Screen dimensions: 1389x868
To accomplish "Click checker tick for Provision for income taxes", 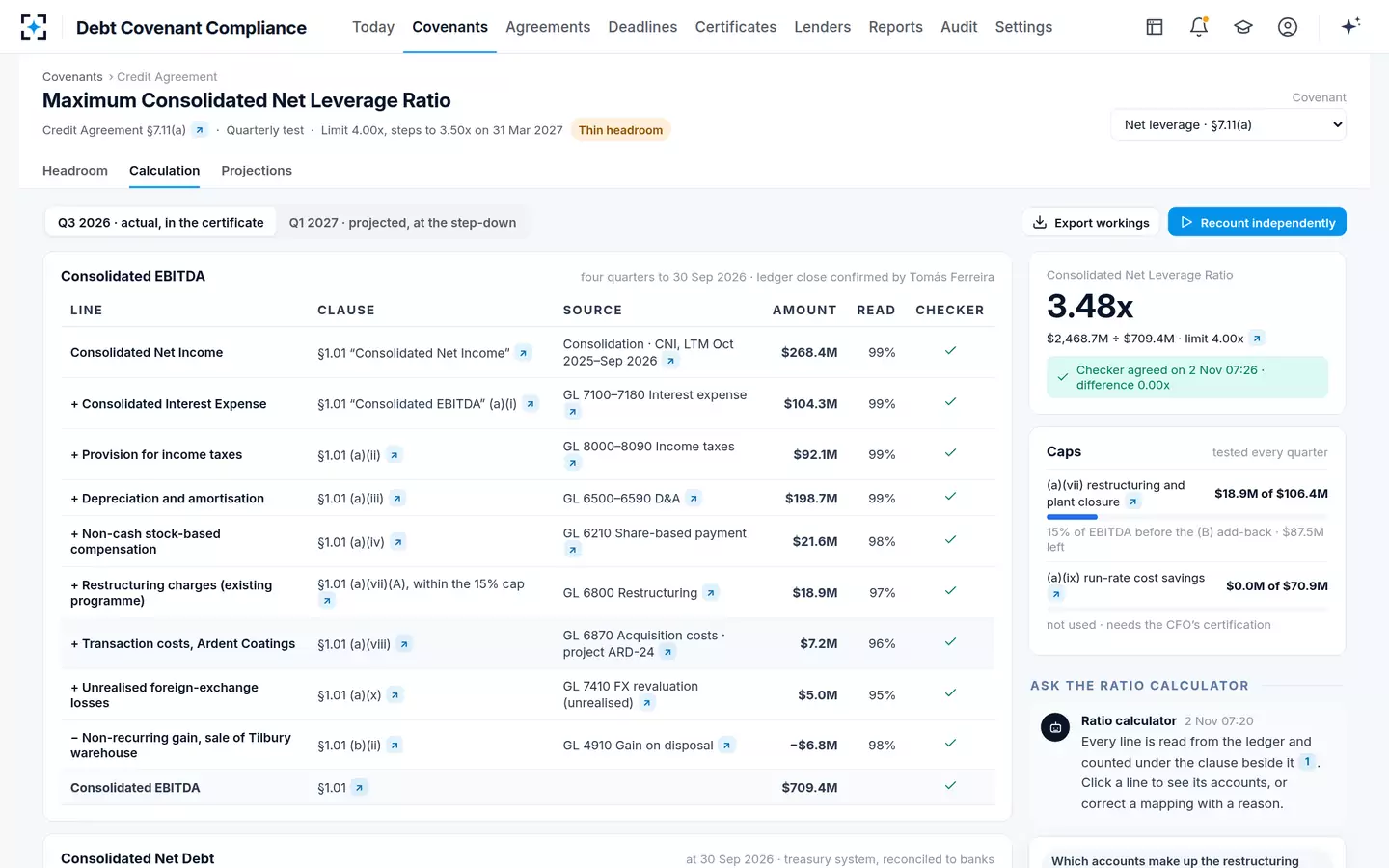I will click(950, 453).
